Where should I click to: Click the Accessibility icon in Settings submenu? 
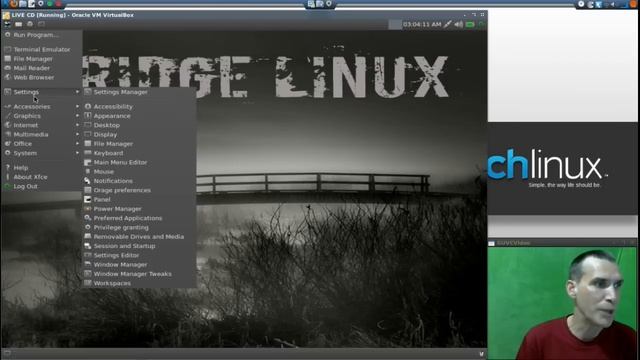coord(88,107)
